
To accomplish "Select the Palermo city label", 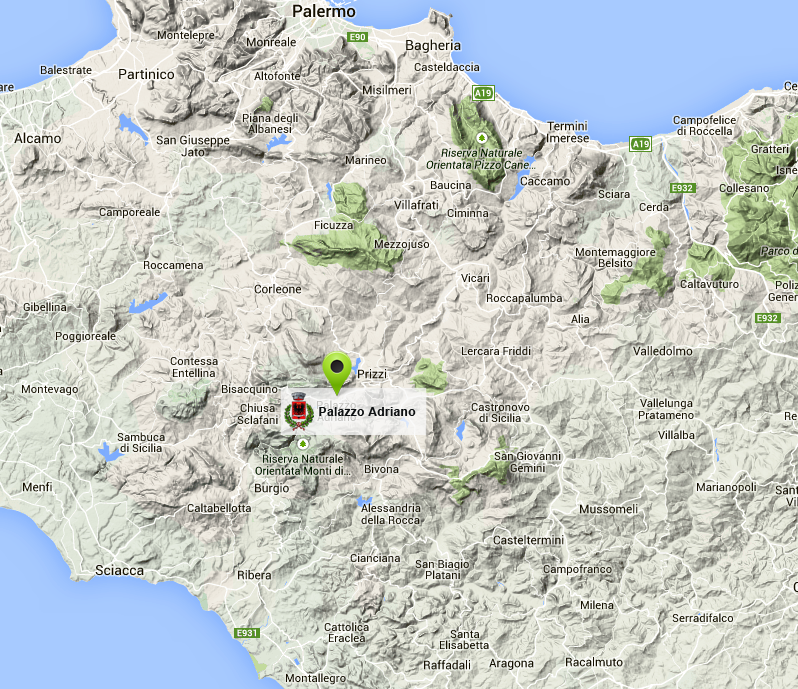I will [324, 11].
